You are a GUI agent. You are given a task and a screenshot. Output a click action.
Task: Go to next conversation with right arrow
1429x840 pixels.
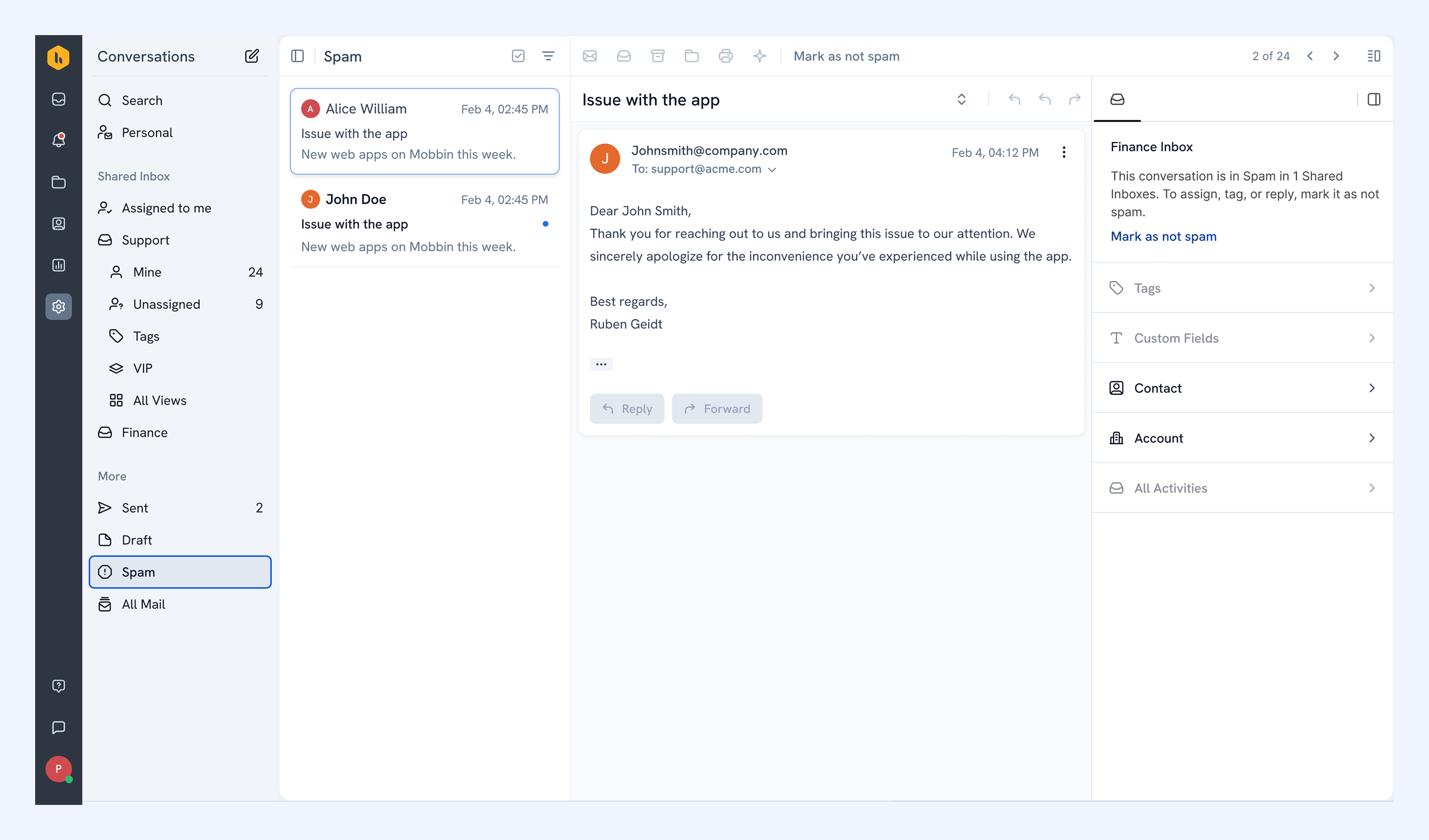tap(1336, 56)
